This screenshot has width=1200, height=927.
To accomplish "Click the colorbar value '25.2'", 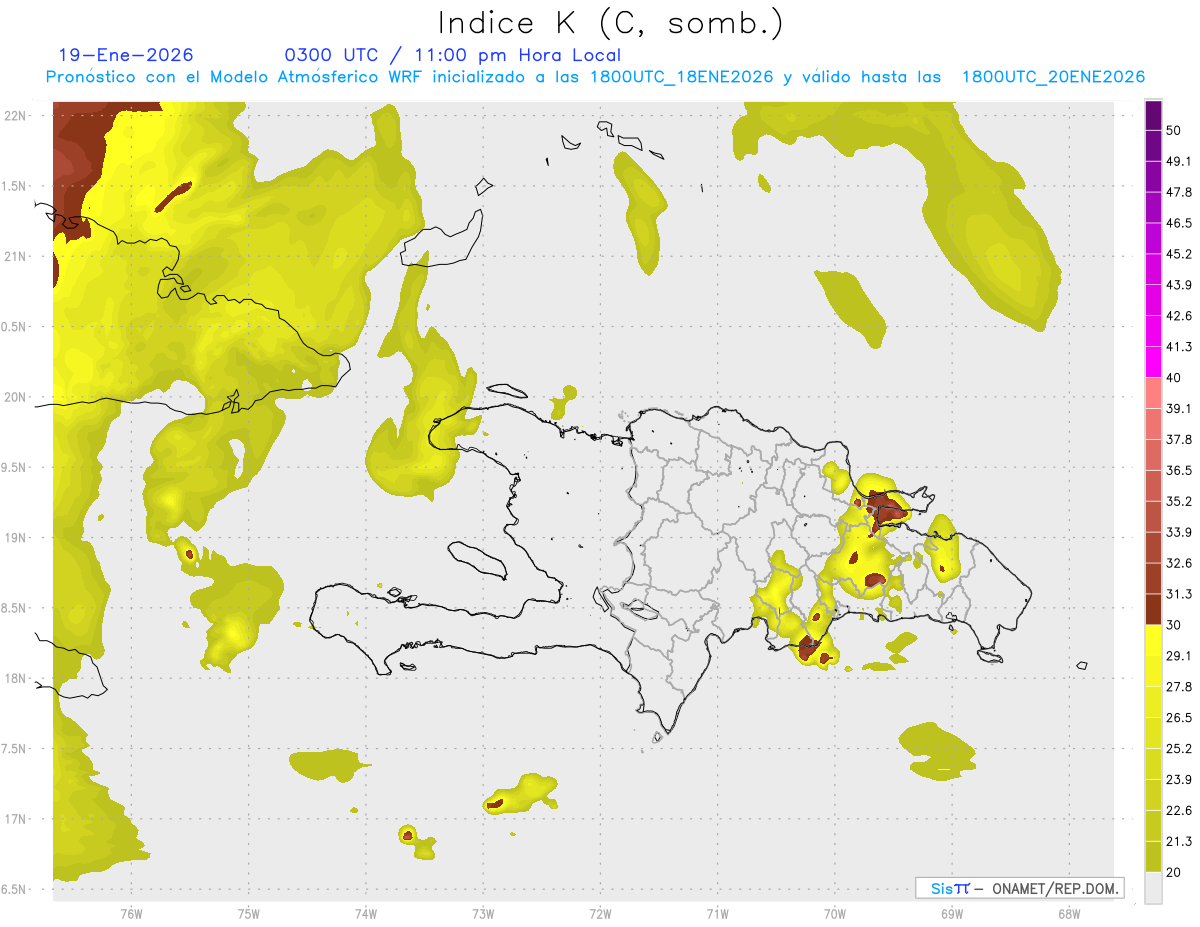I will tap(1179, 749).
